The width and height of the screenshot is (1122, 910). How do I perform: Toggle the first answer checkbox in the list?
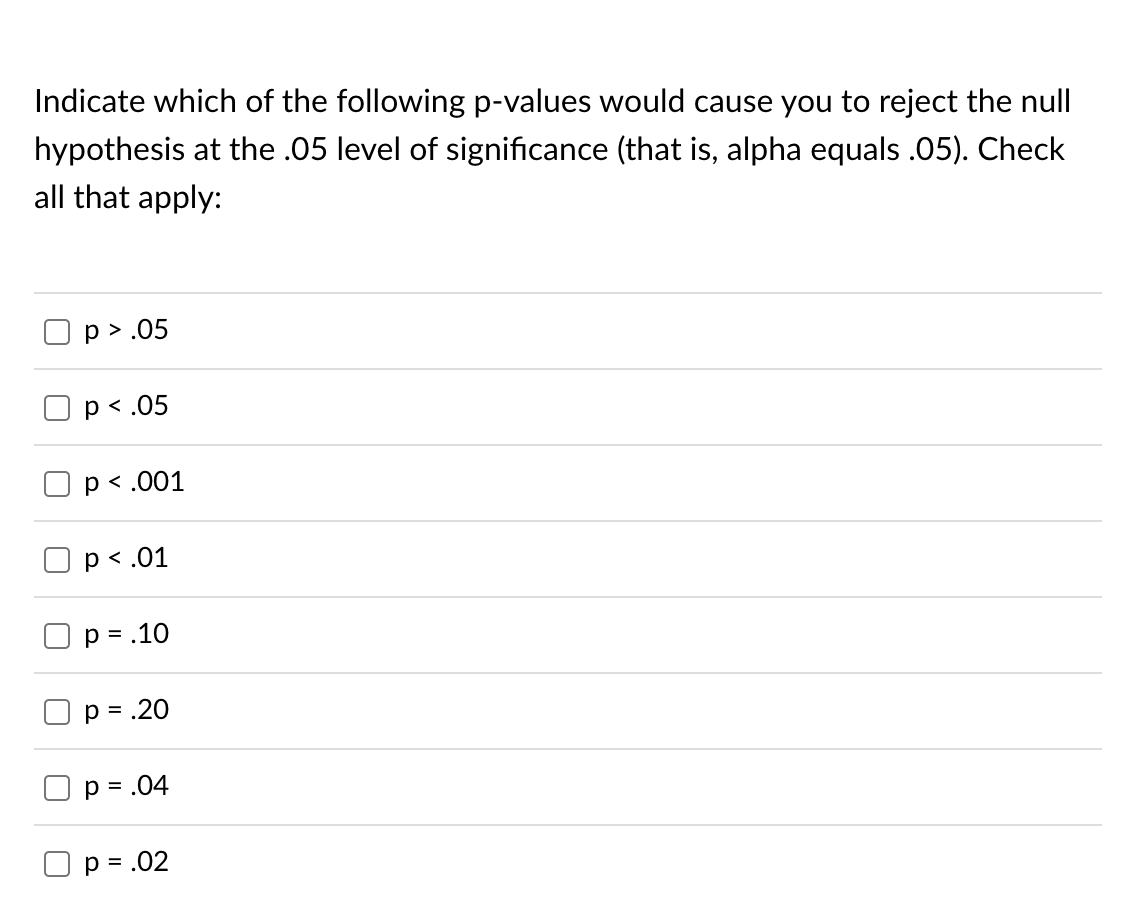click(x=56, y=331)
